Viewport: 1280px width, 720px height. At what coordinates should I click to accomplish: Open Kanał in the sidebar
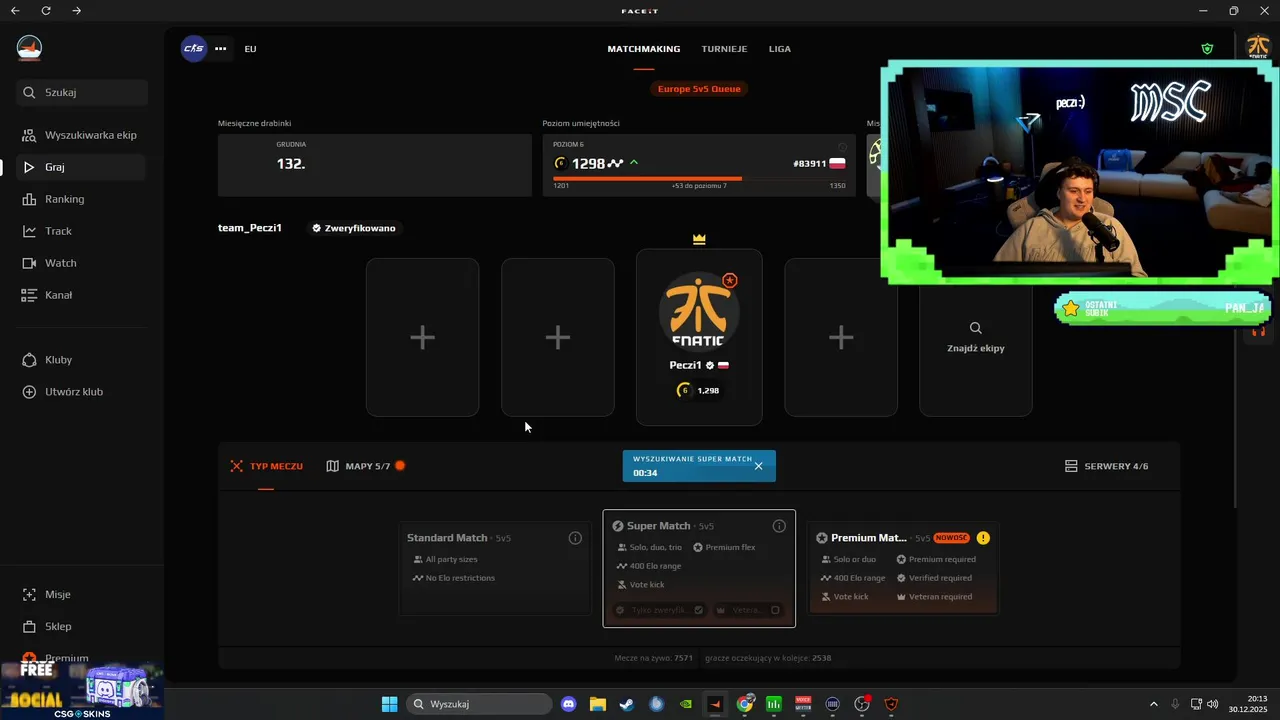(x=80, y=295)
